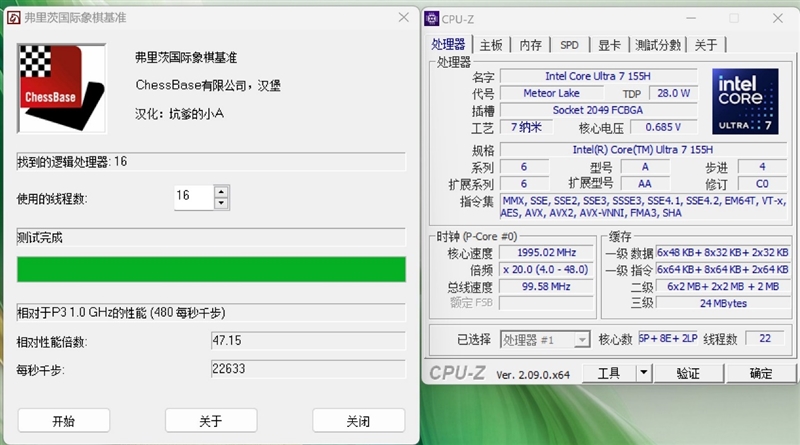Click the kilonodes per second value 22633

(x=308, y=368)
